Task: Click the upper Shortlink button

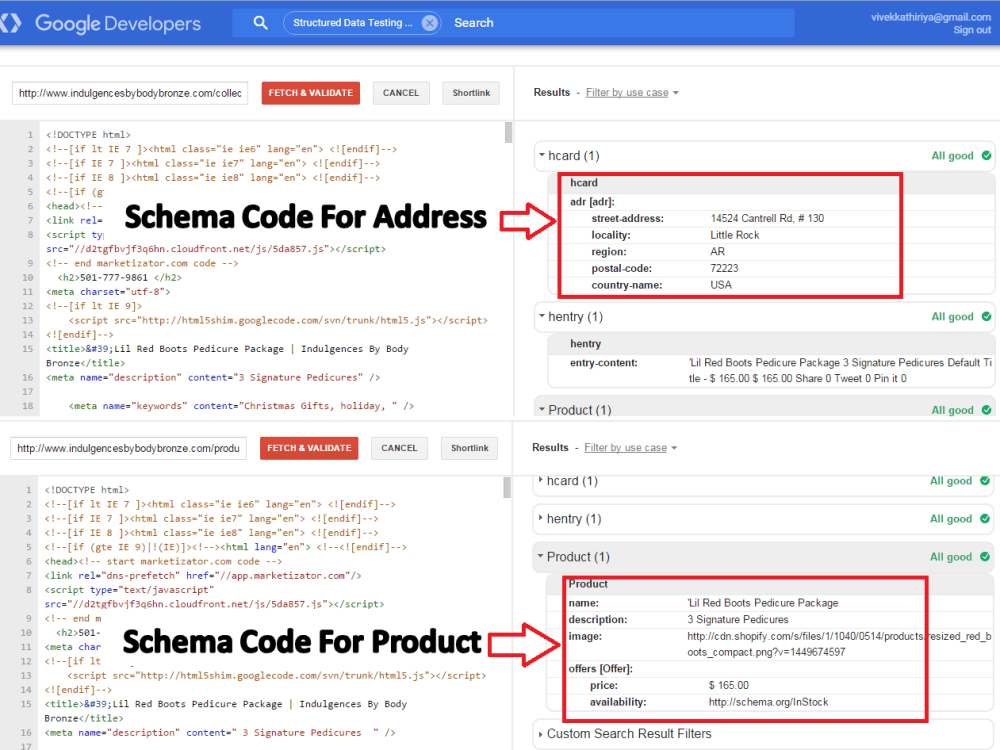Action: (x=471, y=93)
